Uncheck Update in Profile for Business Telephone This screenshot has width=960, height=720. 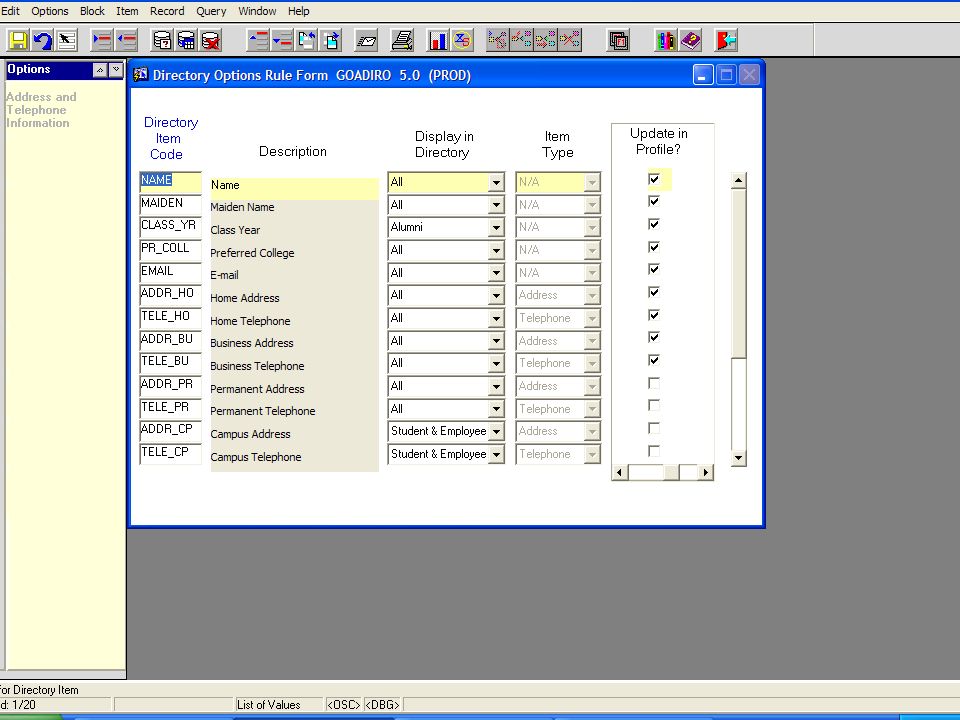click(654, 360)
